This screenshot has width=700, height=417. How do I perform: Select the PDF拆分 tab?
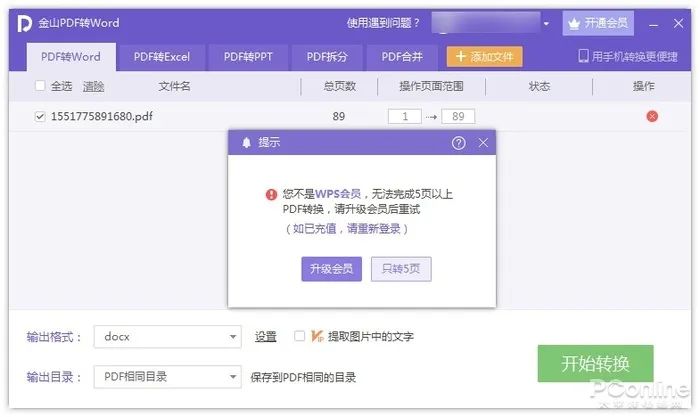pos(327,57)
